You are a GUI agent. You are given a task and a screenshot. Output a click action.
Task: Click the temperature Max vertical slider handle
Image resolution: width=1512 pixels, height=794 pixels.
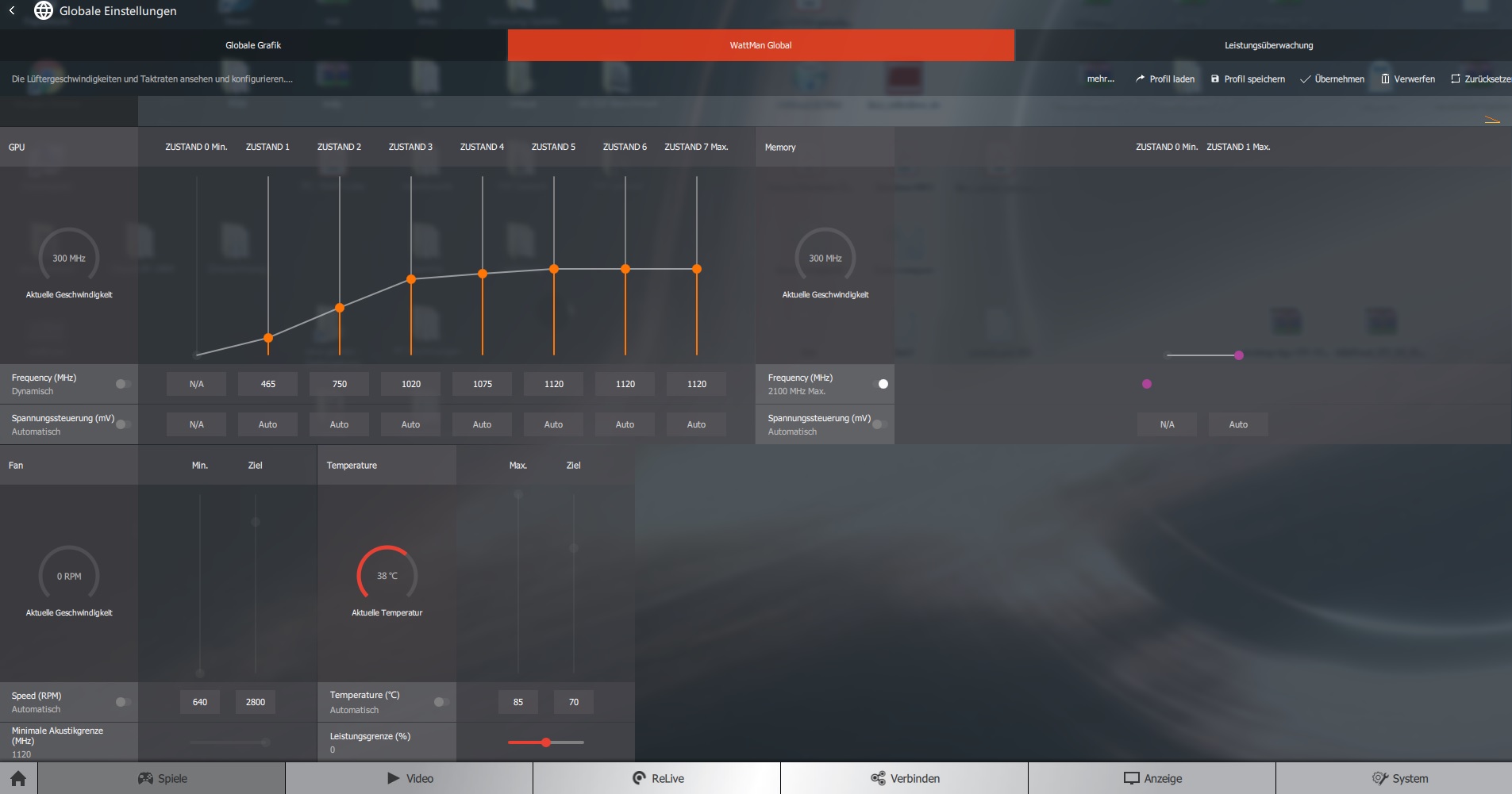click(x=518, y=494)
